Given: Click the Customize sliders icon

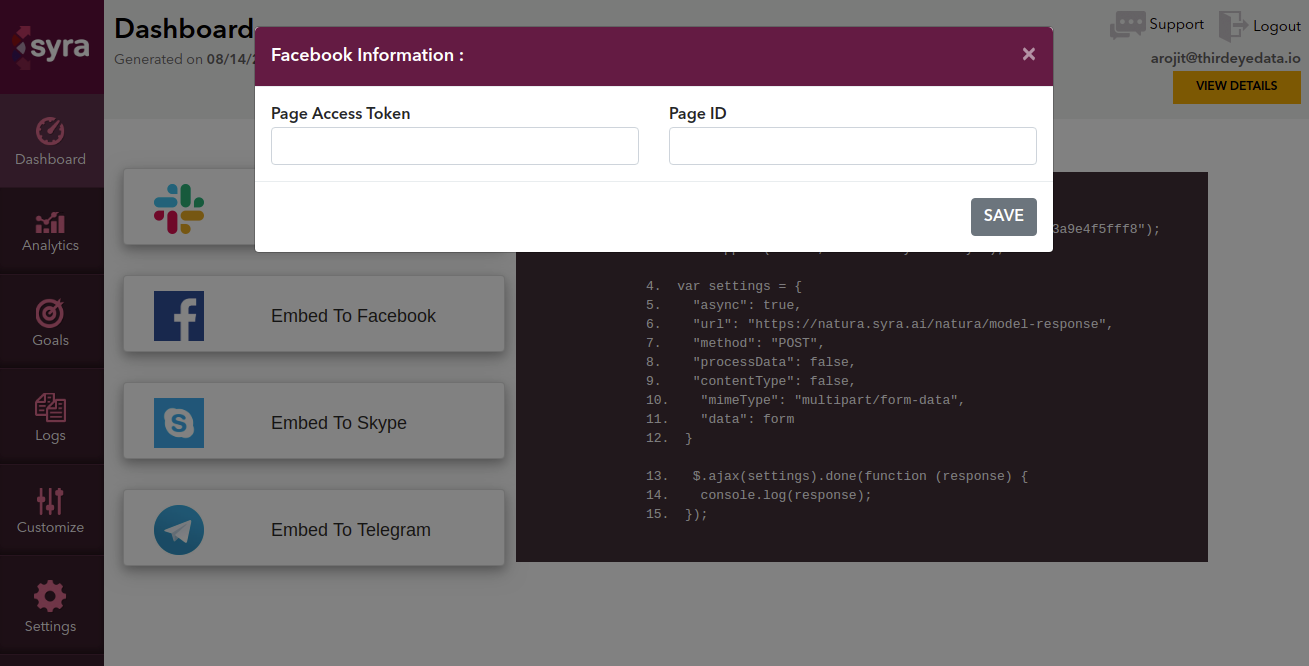Looking at the screenshot, I should (x=50, y=501).
